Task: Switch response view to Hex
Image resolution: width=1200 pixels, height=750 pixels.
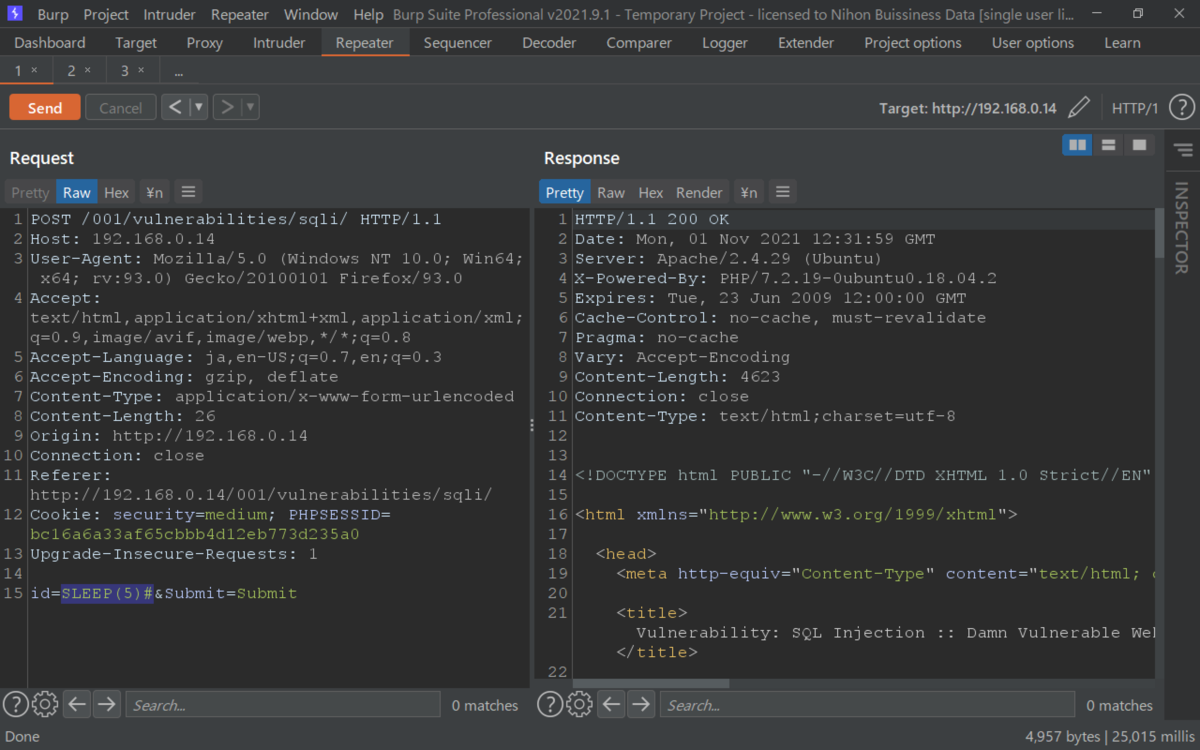Action: click(x=651, y=192)
